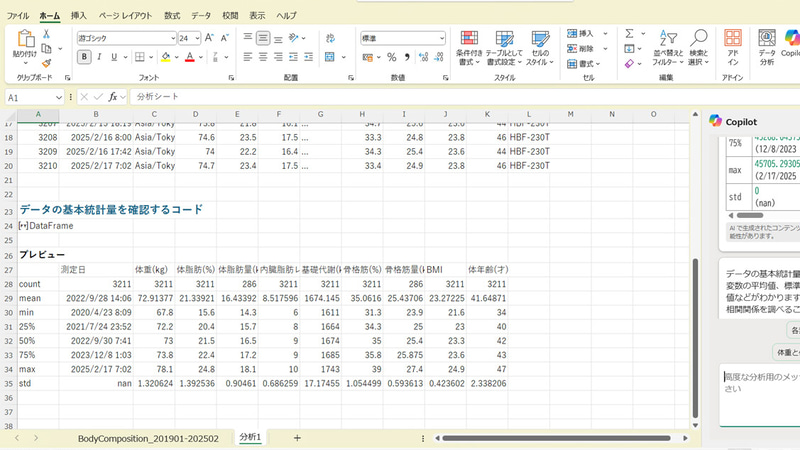The image size is (800, 450).
Task: Click the 削除 delete cells button
Action: tap(581, 48)
